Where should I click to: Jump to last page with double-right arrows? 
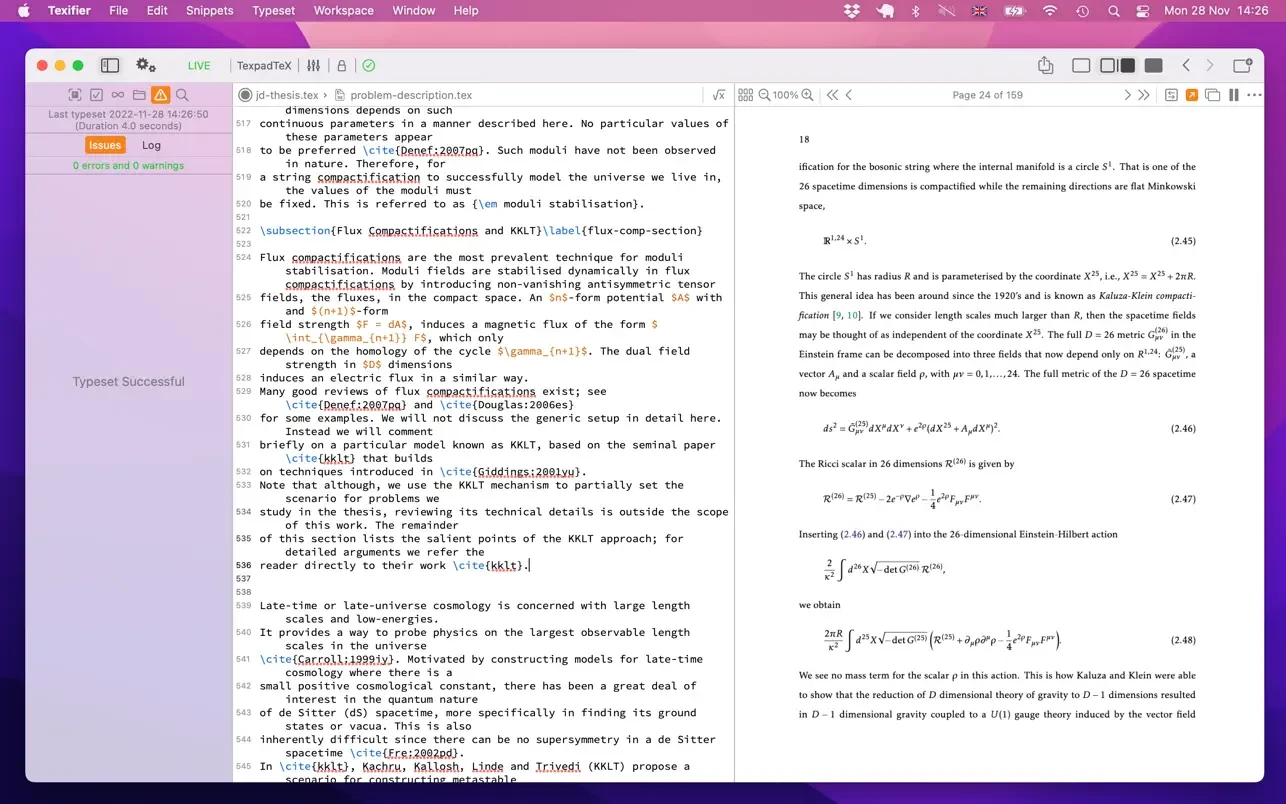(1144, 95)
